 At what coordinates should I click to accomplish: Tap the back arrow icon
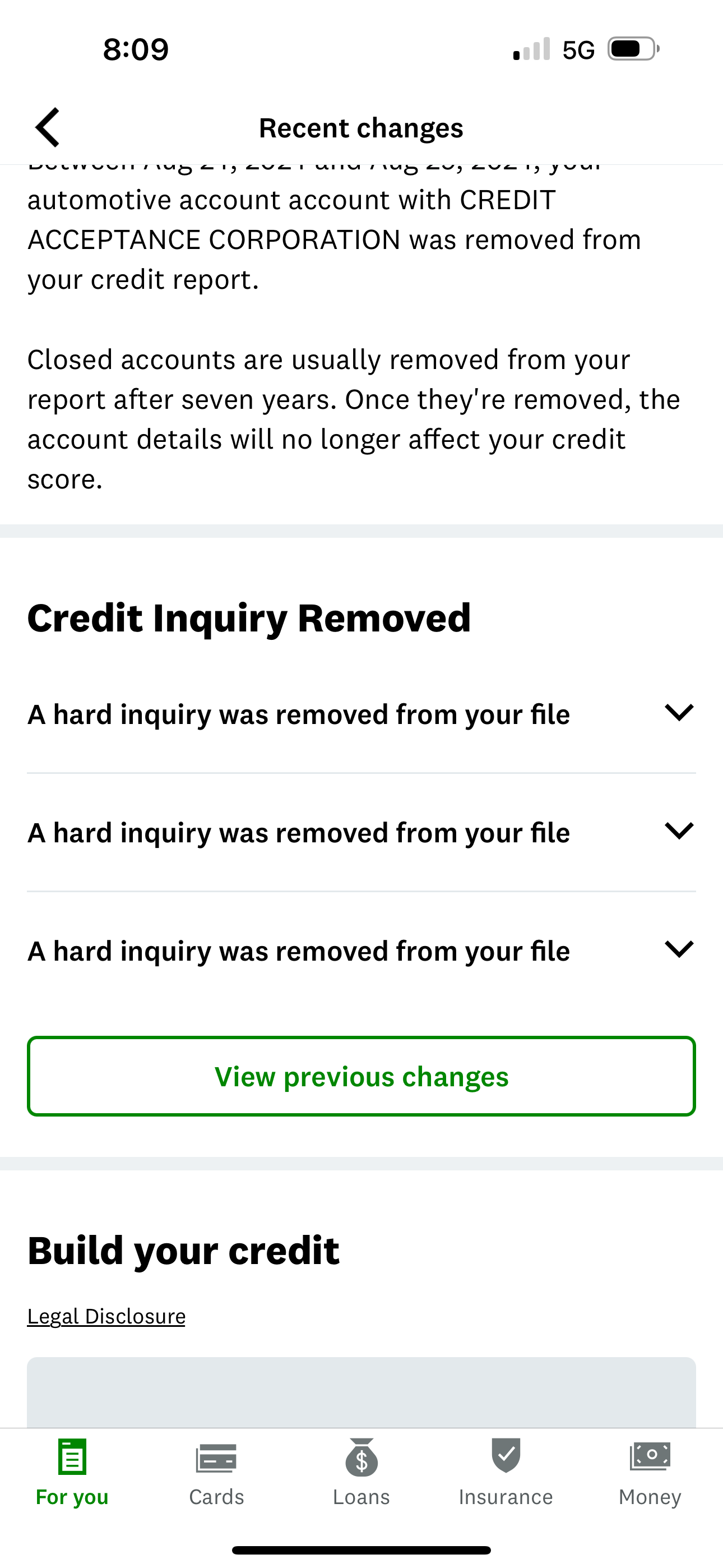48,128
